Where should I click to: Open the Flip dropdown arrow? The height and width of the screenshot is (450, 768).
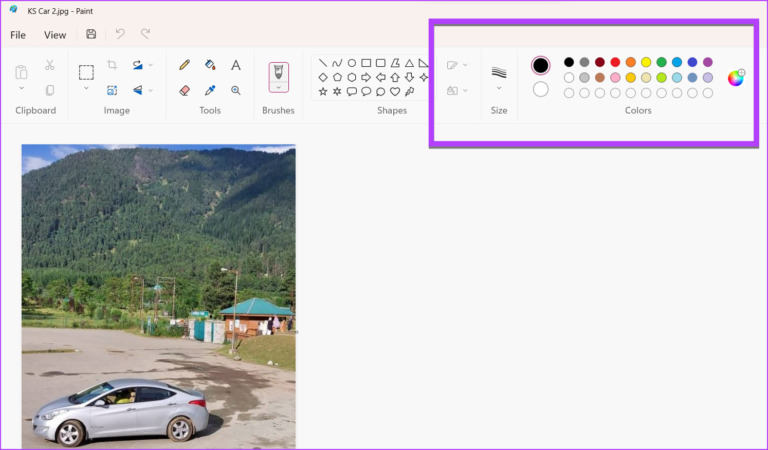(x=151, y=90)
